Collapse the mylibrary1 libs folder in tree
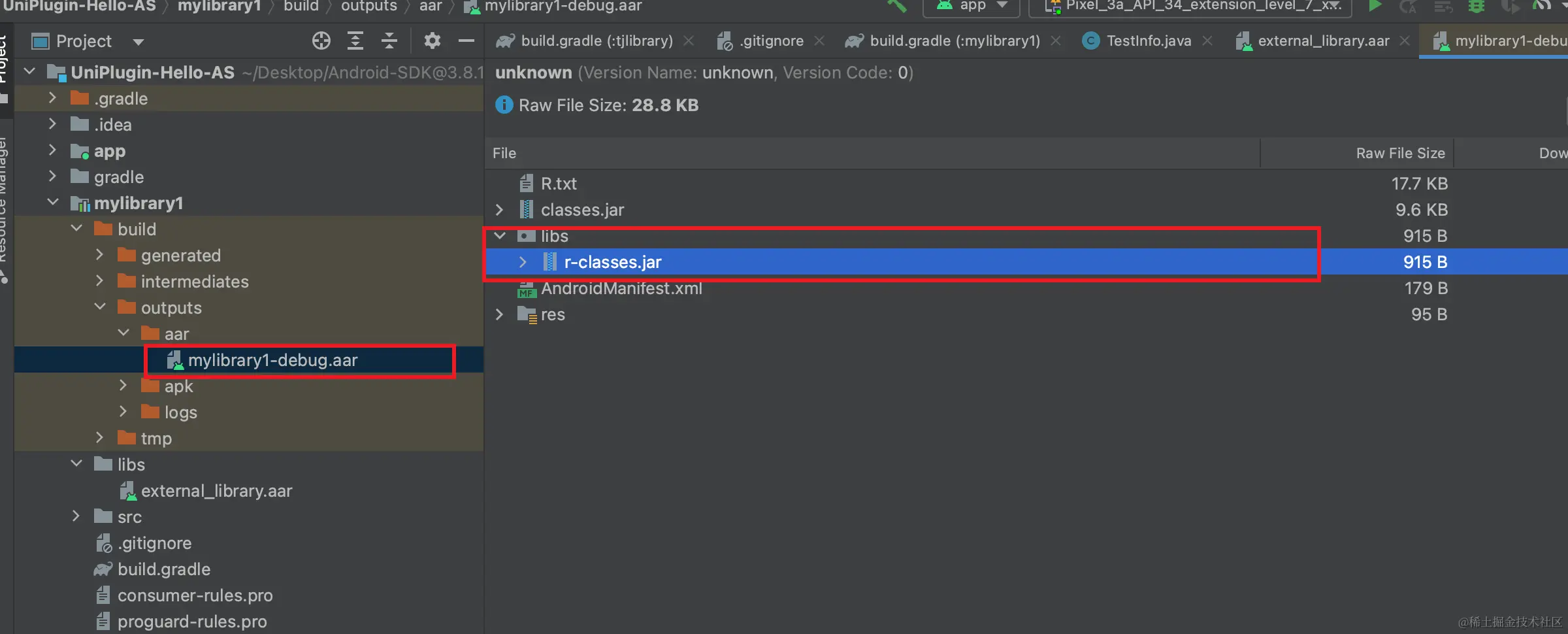Screen dimensions: 1568x634 click(76, 464)
